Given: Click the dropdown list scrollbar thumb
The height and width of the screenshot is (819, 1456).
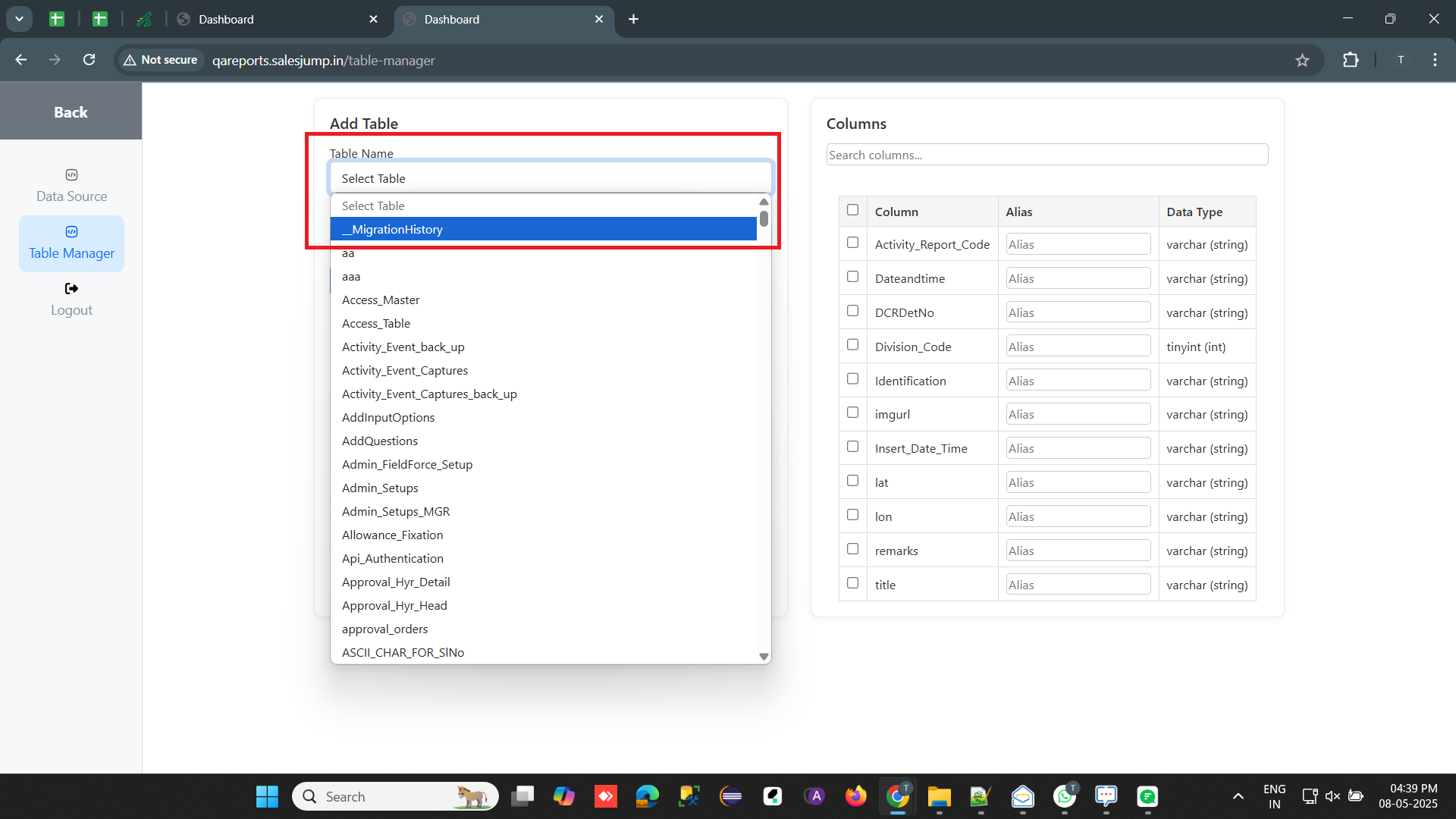Looking at the screenshot, I should click(x=764, y=219).
